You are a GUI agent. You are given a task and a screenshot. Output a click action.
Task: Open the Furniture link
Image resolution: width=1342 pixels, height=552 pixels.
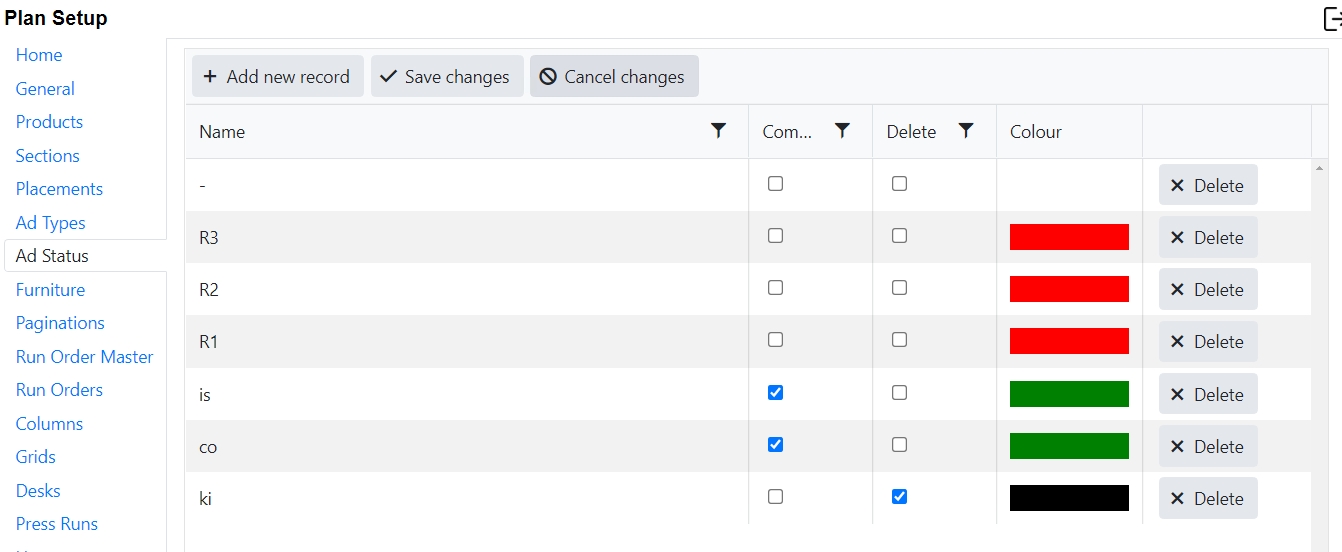click(x=50, y=290)
